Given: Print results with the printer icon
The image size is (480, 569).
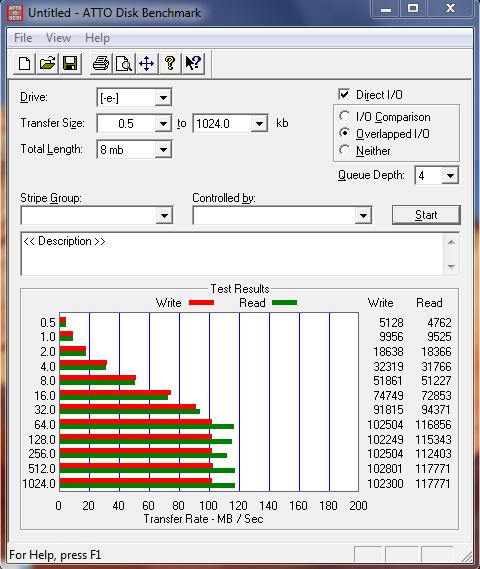Looking at the screenshot, I should tap(100, 64).
